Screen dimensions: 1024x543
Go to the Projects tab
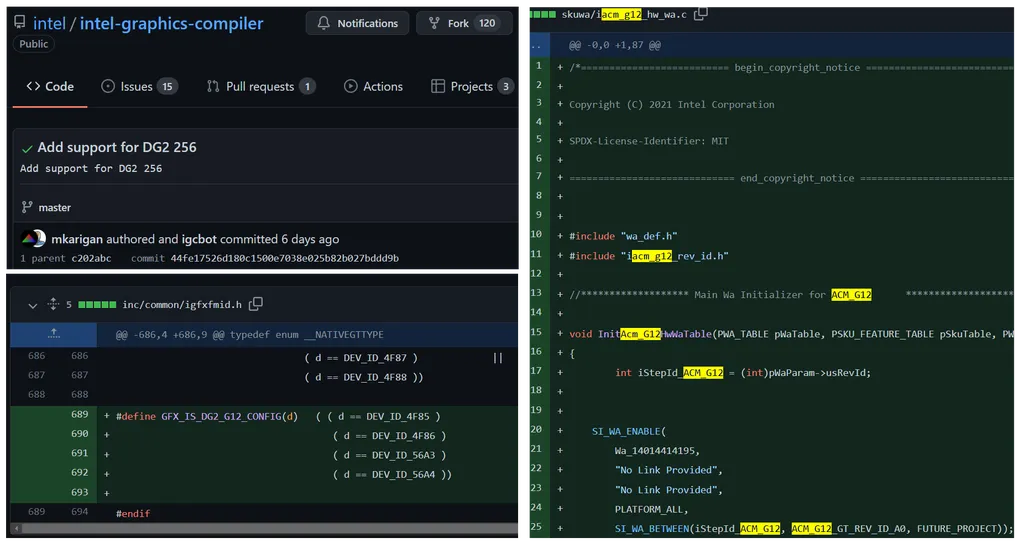[472, 86]
